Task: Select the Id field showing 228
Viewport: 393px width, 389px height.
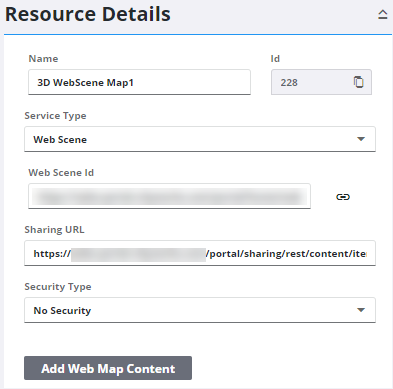Action: click(x=321, y=82)
